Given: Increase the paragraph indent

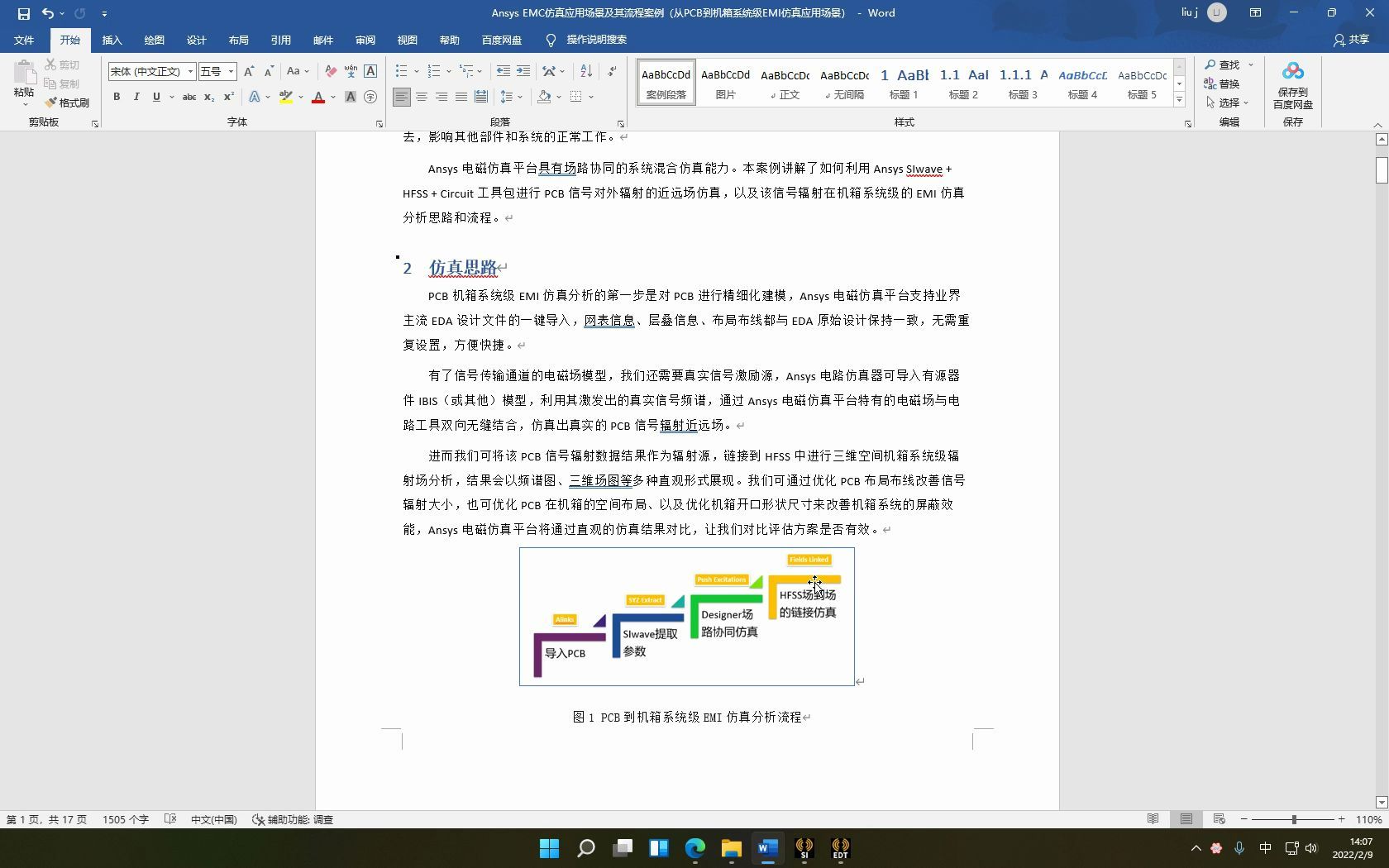Looking at the screenshot, I should (523, 71).
